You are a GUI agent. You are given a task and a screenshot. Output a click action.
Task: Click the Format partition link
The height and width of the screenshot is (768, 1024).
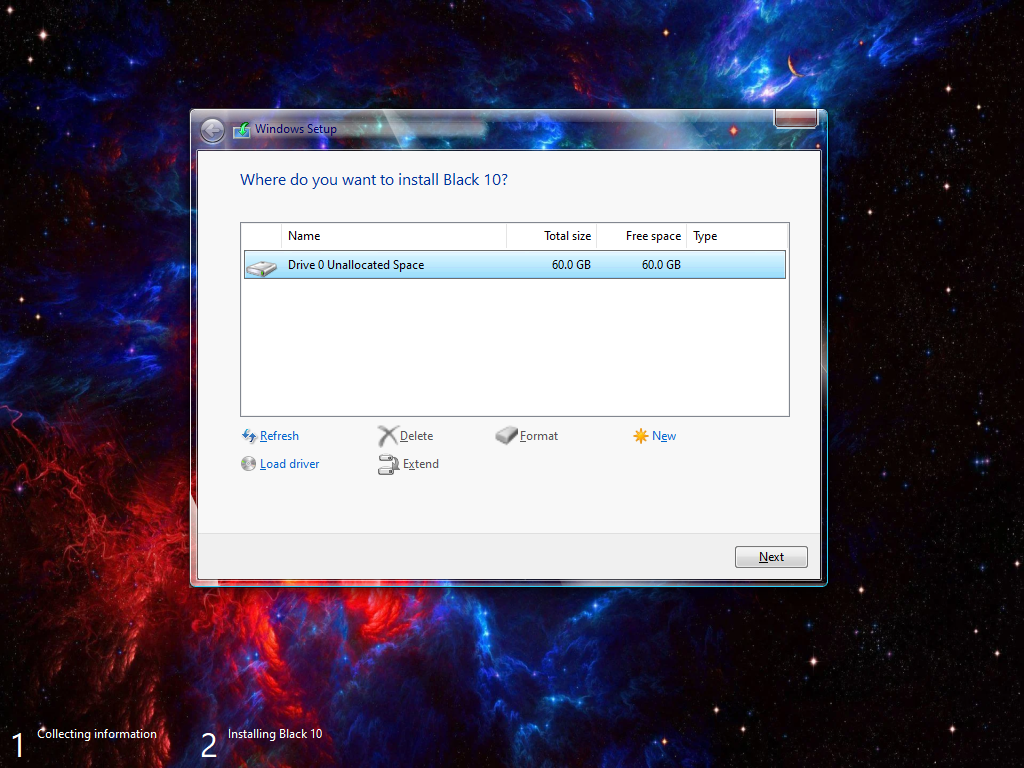(539, 436)
